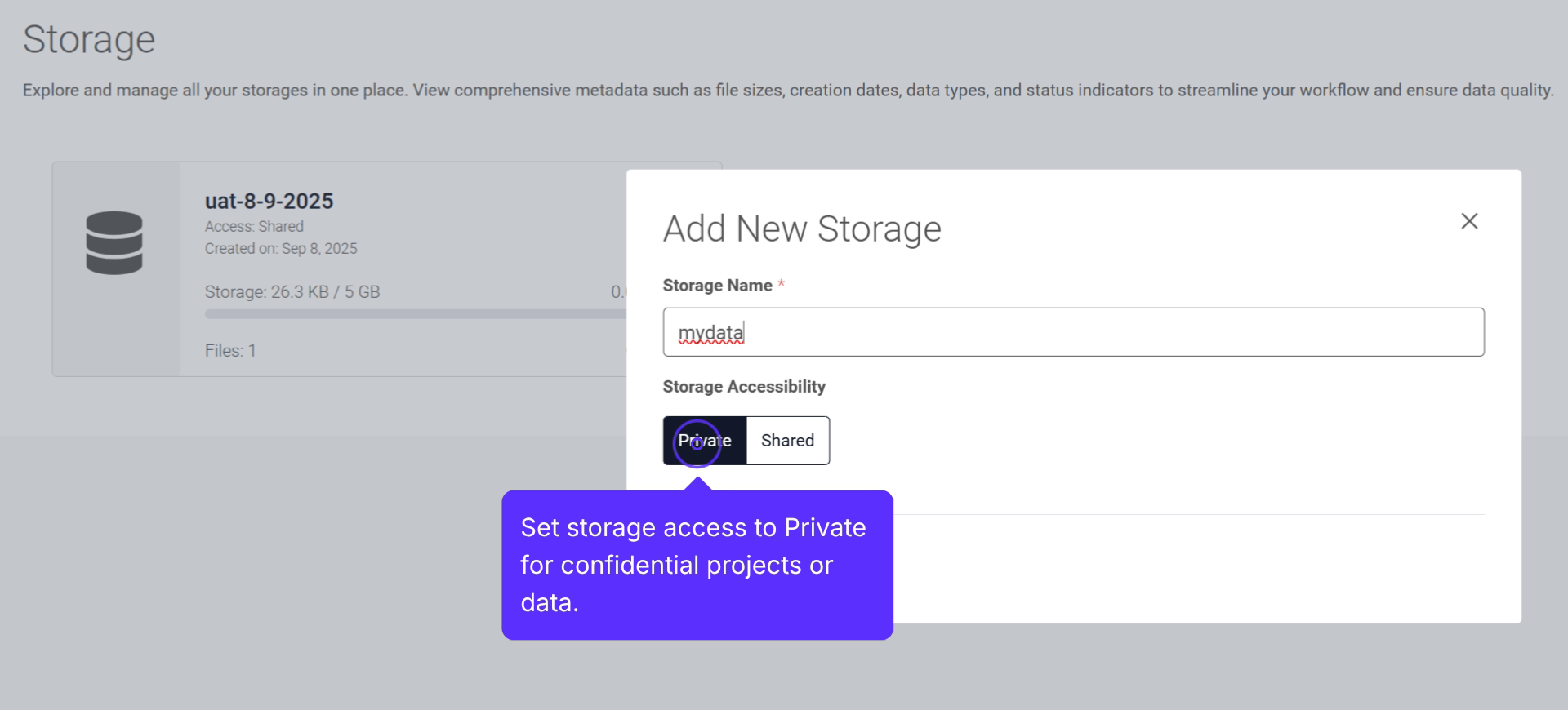This screenshot has width=1568, height=710.
Task: Click the divider line in the dialog
Action: [x=1184, y=514]
